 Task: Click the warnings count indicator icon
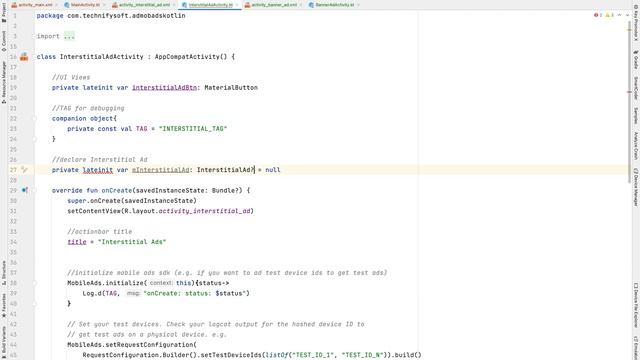tap(609, 15)
